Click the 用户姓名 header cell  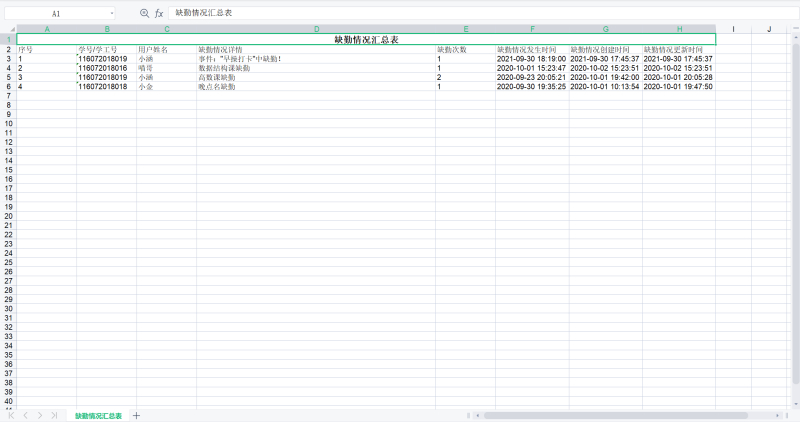point(167,49)
